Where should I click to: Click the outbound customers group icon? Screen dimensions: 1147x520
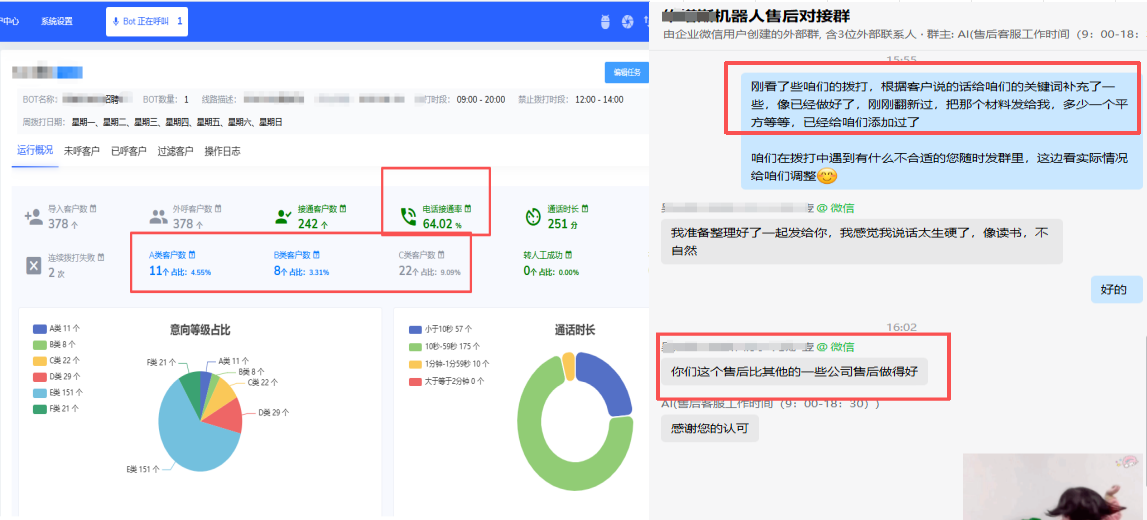point(158,216)
